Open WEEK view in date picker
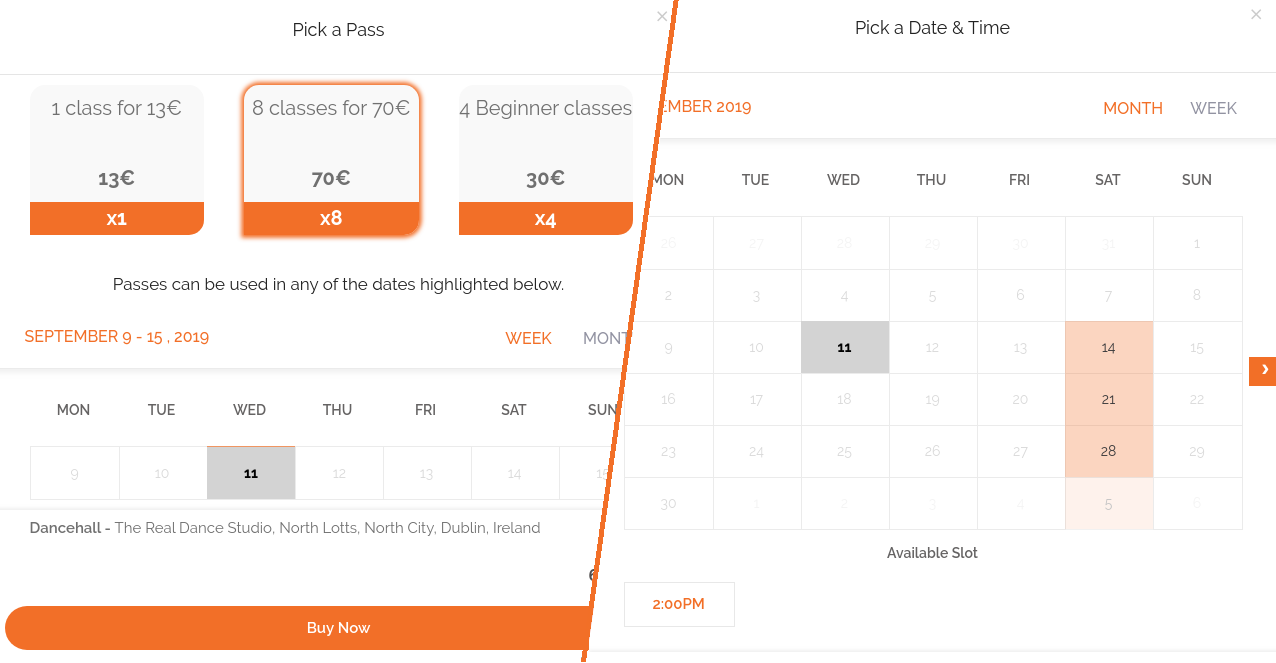The width and height of the screenshot is (1276, 663). (x=1213, y=108)
